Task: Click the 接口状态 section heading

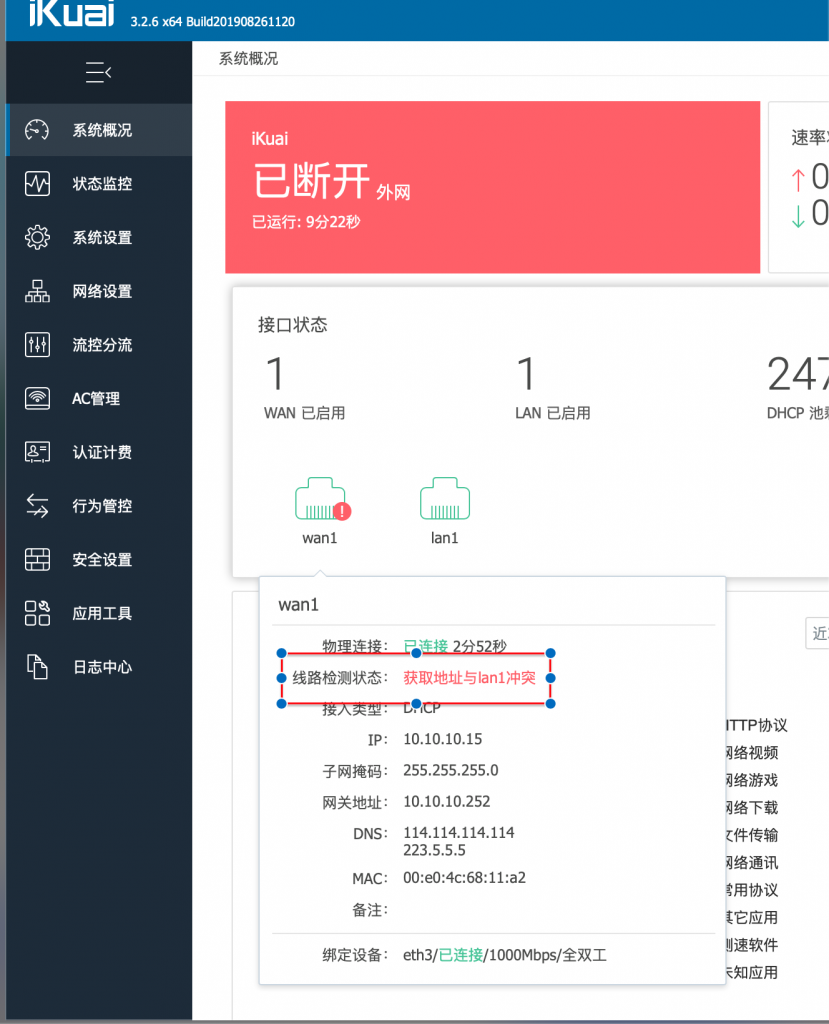Action: coord(293,325)
